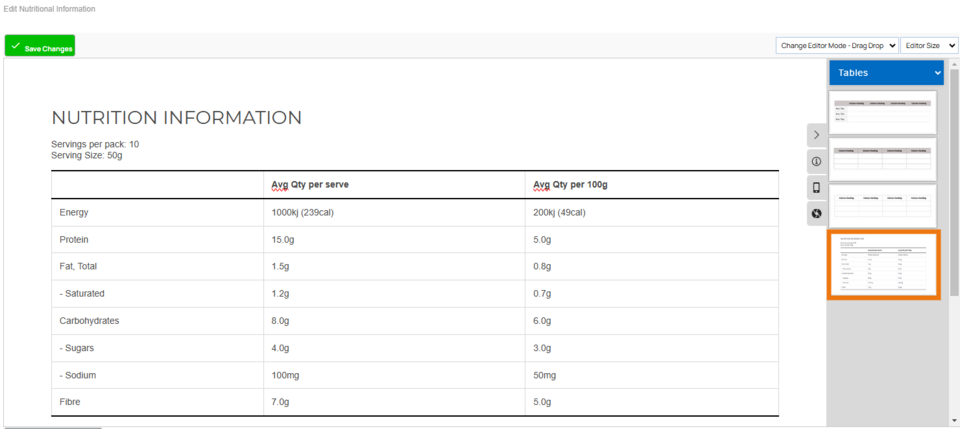Choose the second table template thumbnail
The image size is (960, 429).
pyautogui.click(x=883, y=159)
